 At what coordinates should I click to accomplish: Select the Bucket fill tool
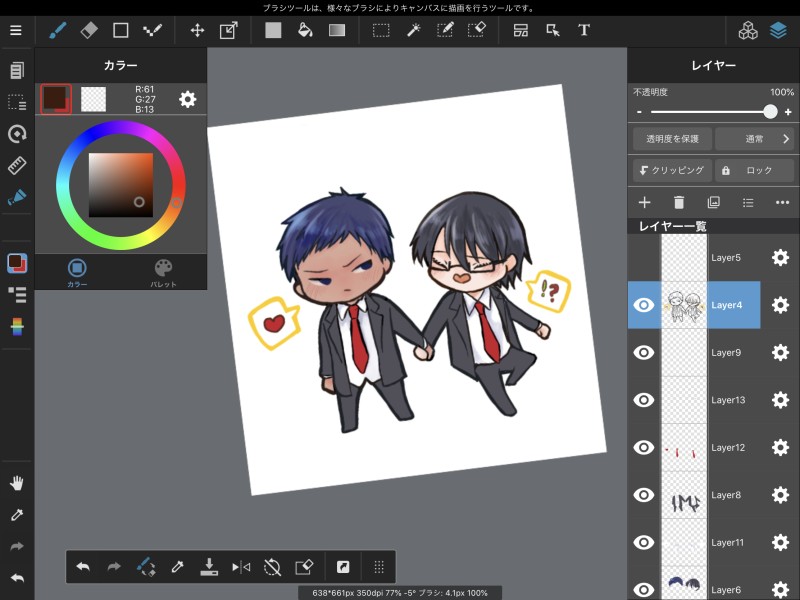click(305, 30)
